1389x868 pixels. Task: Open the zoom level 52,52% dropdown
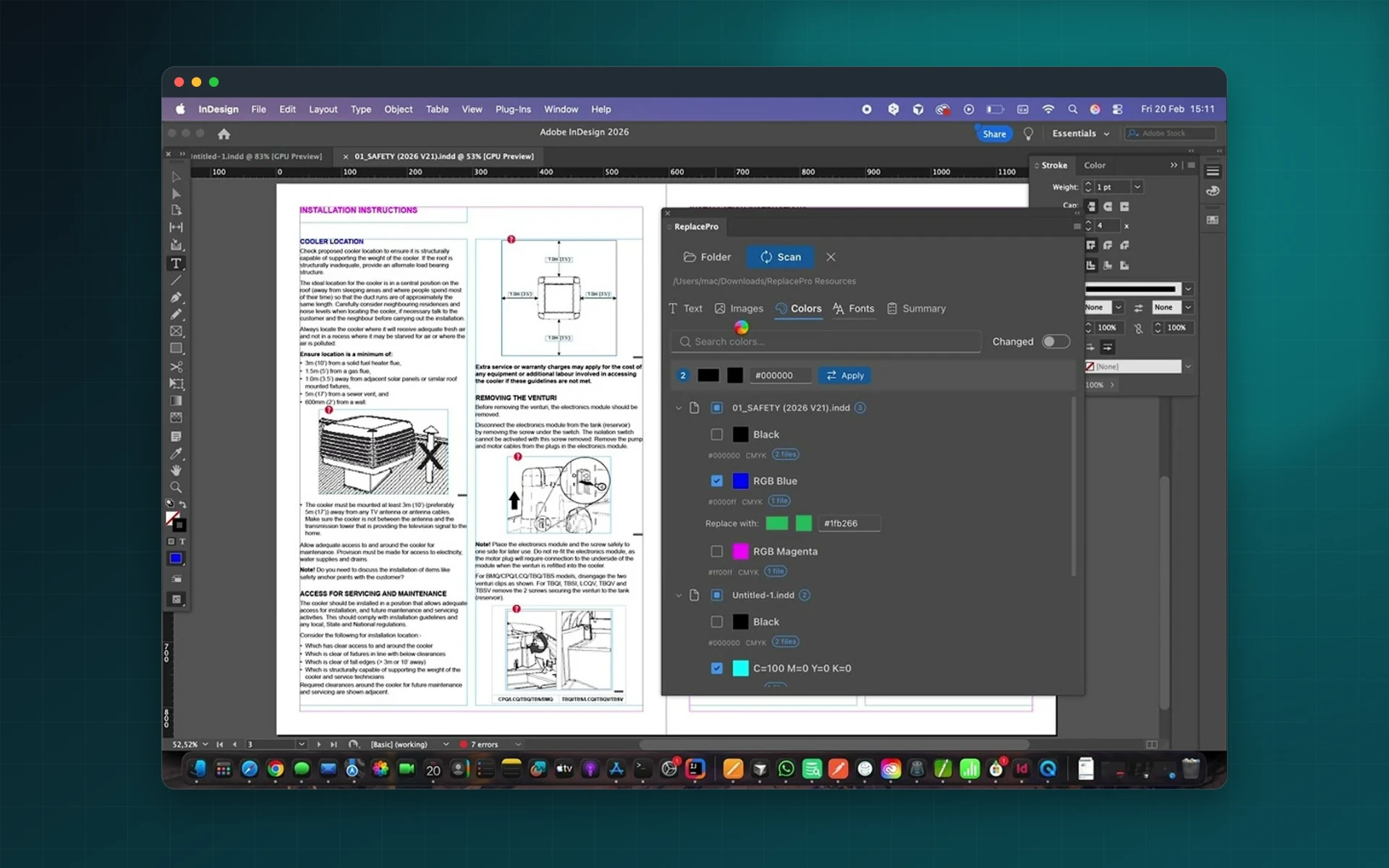pos(205,744)
